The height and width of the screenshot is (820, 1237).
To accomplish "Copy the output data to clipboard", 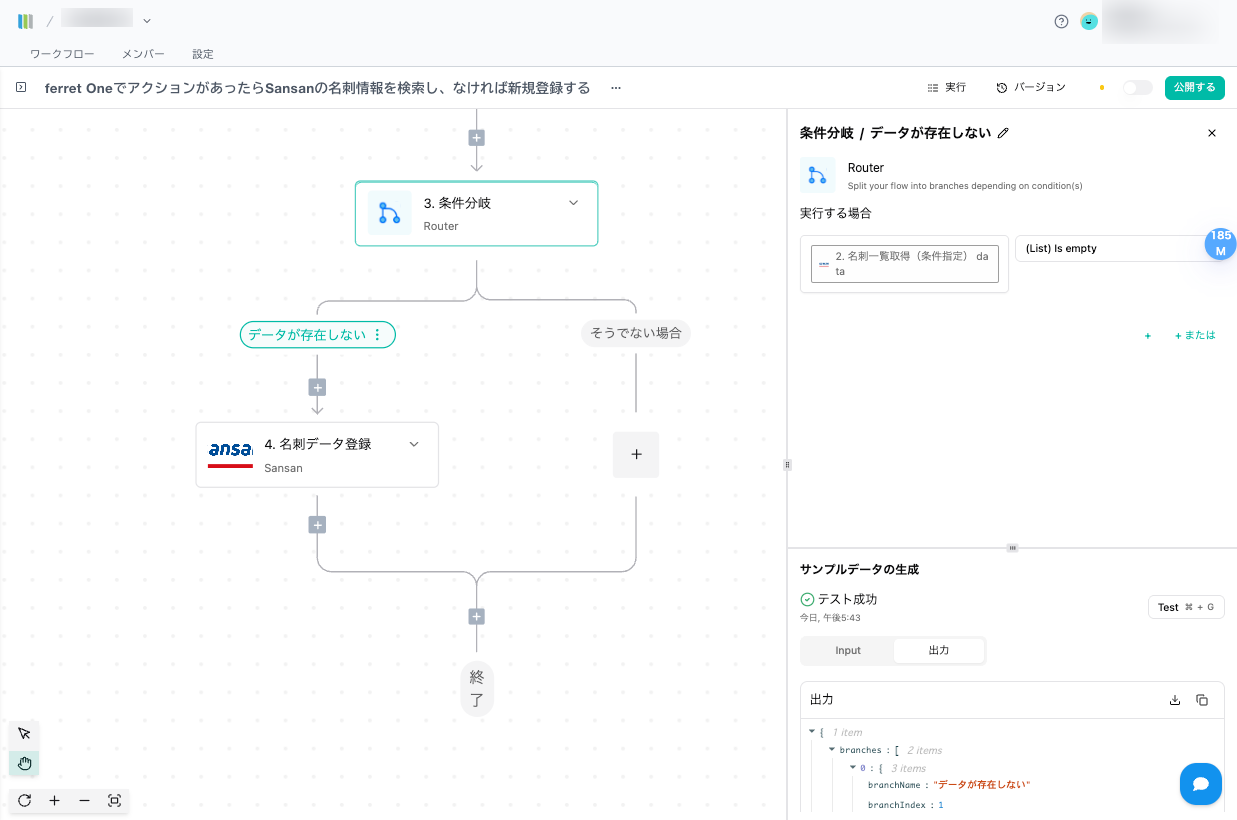I will point(1202,700).
